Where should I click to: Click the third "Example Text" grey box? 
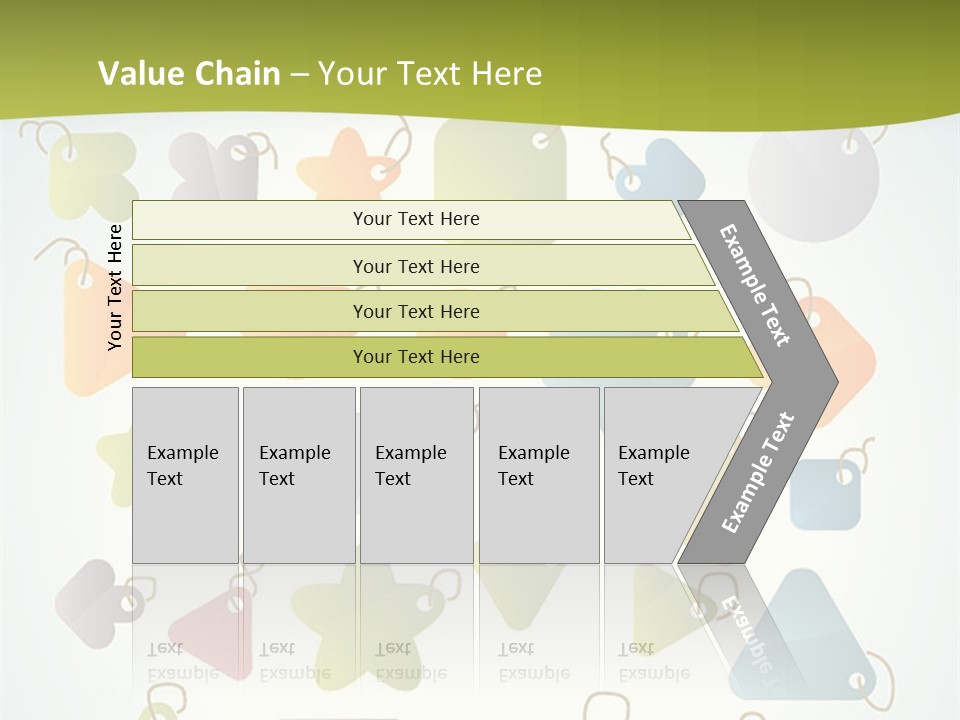point(416,475)
